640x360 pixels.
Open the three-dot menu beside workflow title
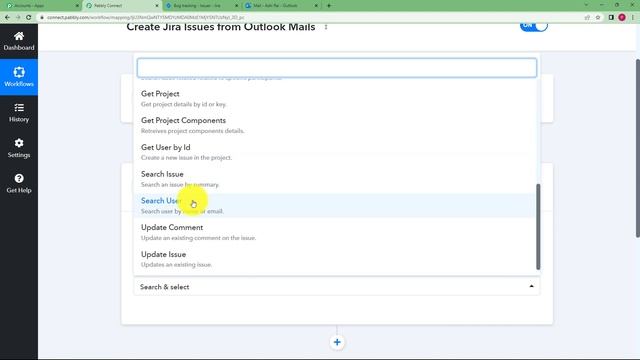pos(326,27)
